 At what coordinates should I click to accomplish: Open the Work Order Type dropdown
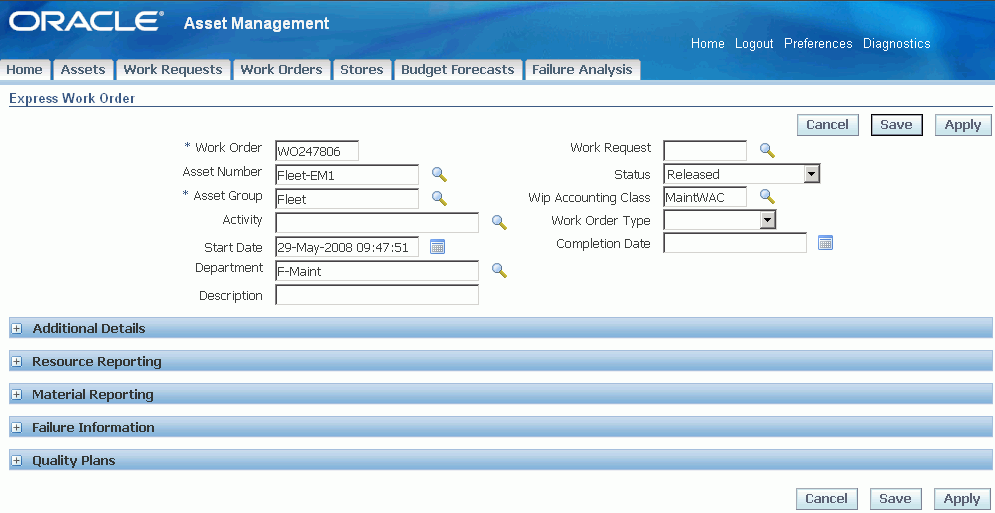click(x=720, y=220)
